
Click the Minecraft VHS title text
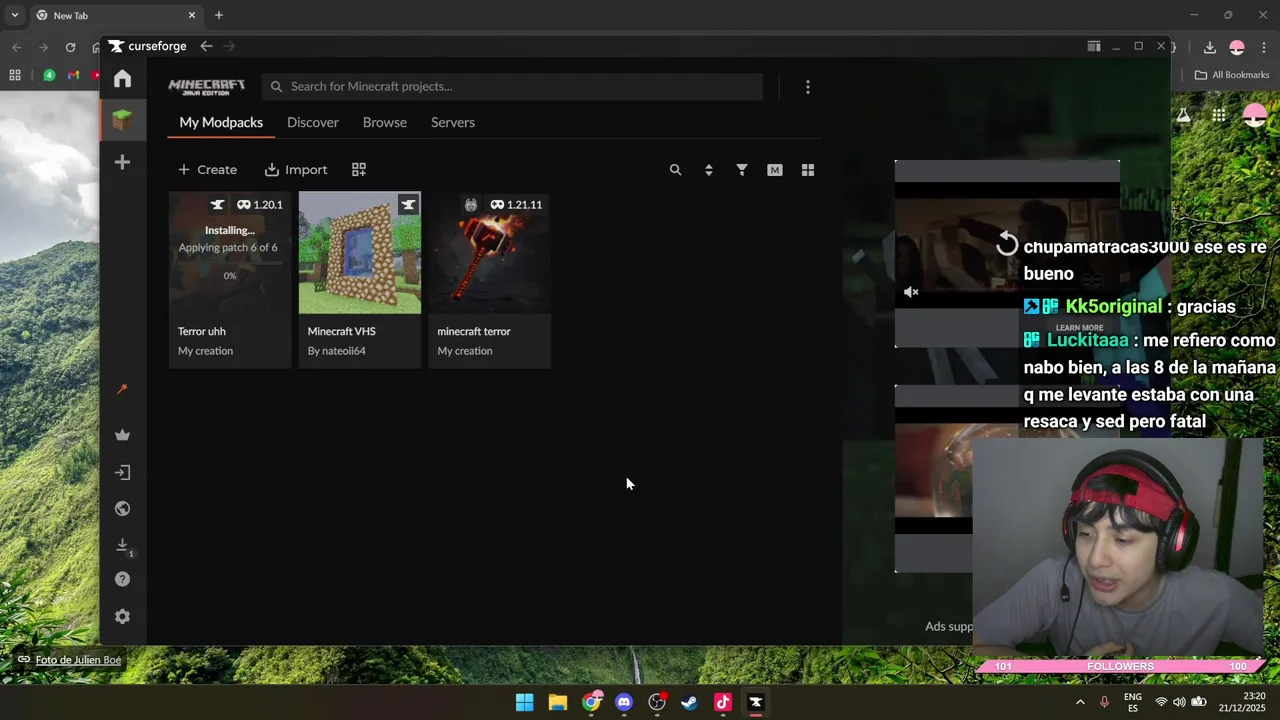[342, 331]
